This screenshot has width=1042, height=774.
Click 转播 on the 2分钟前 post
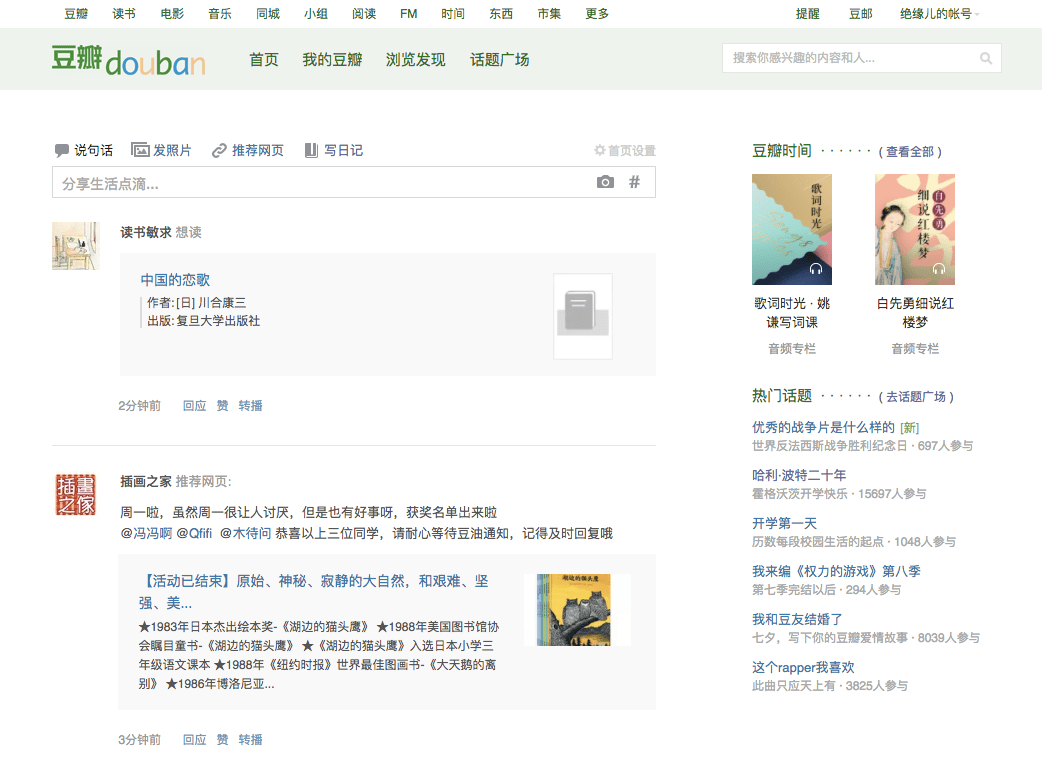point(250,405)
